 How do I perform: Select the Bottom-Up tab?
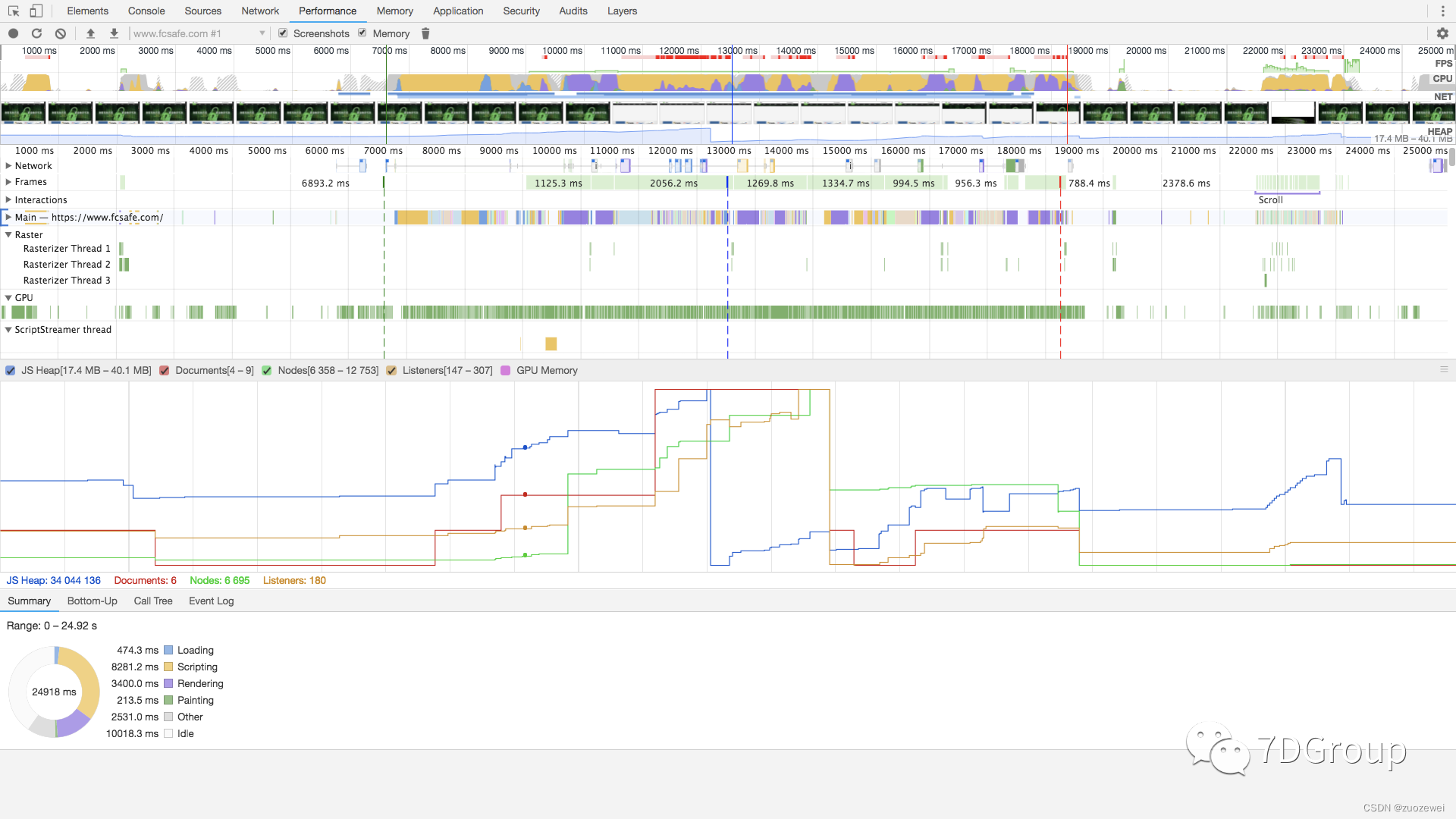pyautogui.click(x=92, y=601)
